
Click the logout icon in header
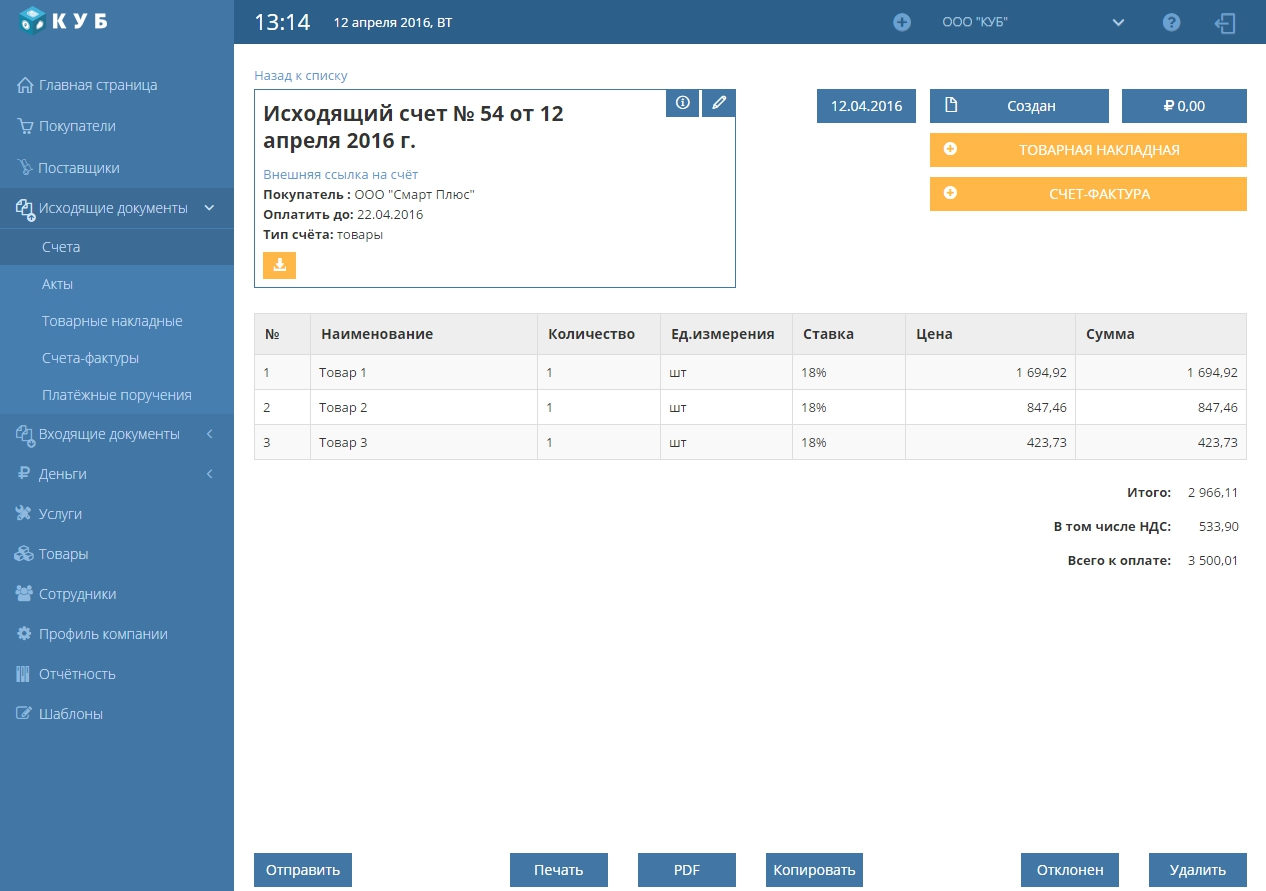(x=1225, y=22)
